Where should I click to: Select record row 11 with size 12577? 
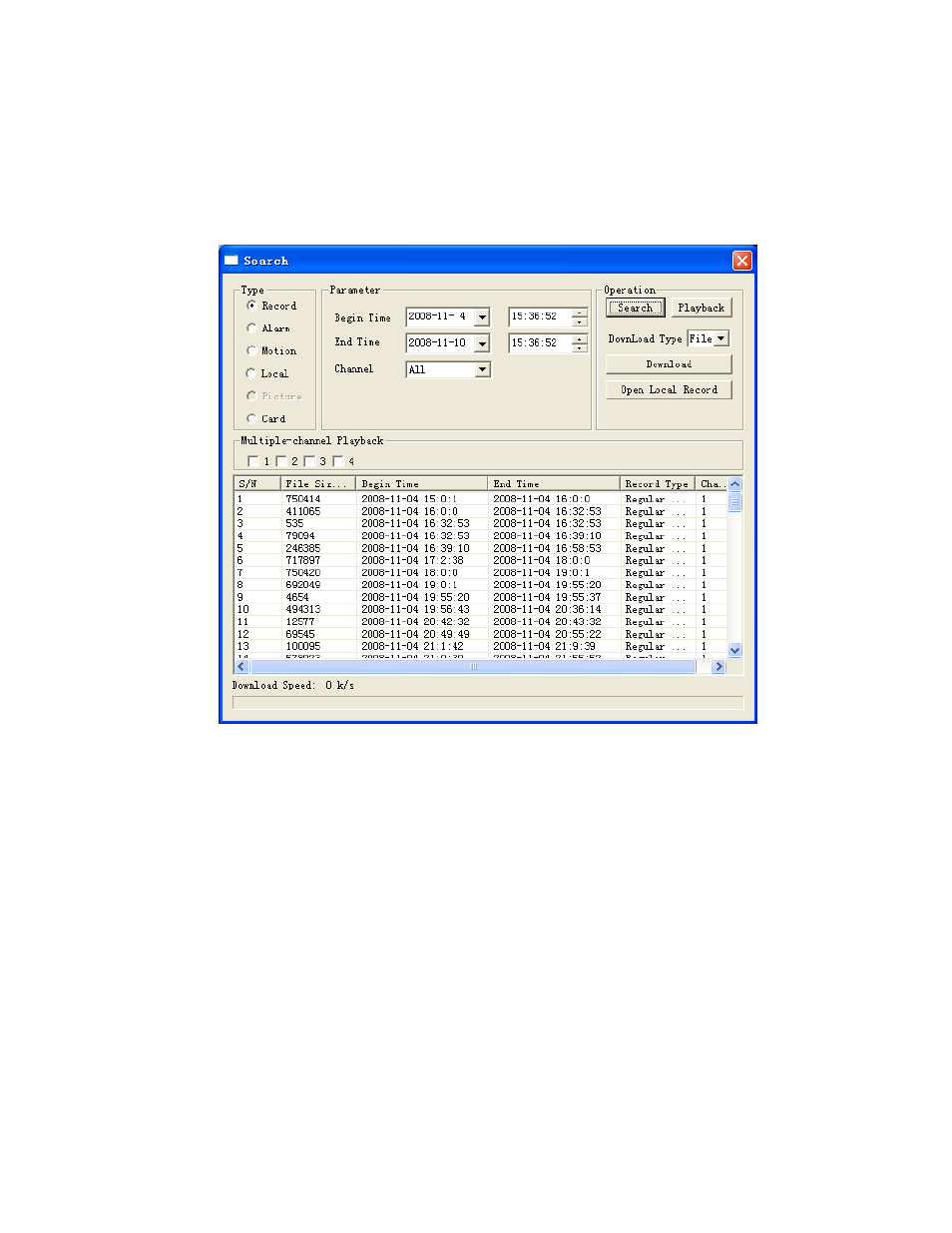481,622
